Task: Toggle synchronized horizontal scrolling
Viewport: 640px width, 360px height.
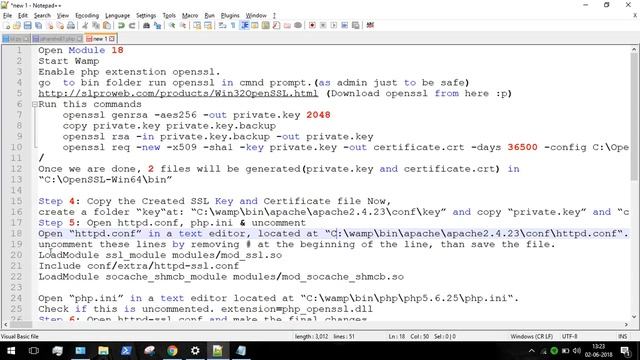Action: click(208, 25)
